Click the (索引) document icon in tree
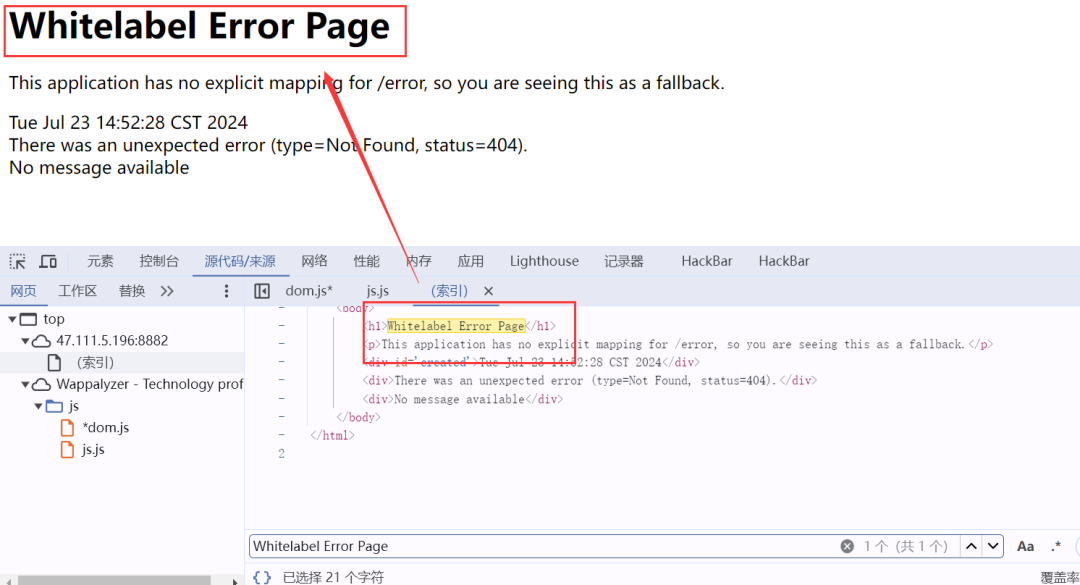Image resolution: width=1080 pixels, height=585 pixels. point(54,362)
